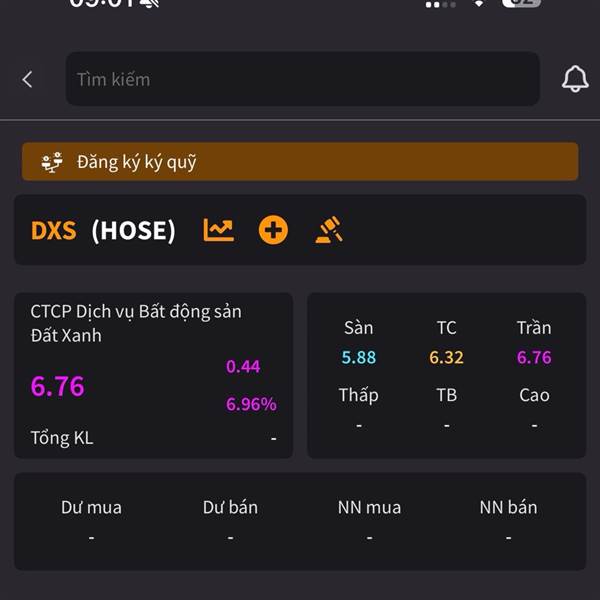
Task: Tap the Trần ceiling price 6.76
Action: pos(534,357)
